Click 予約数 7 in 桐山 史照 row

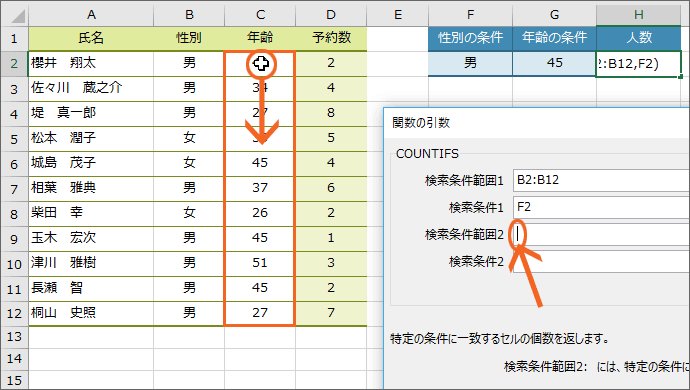pyautogui.click(x=331, y=313)
